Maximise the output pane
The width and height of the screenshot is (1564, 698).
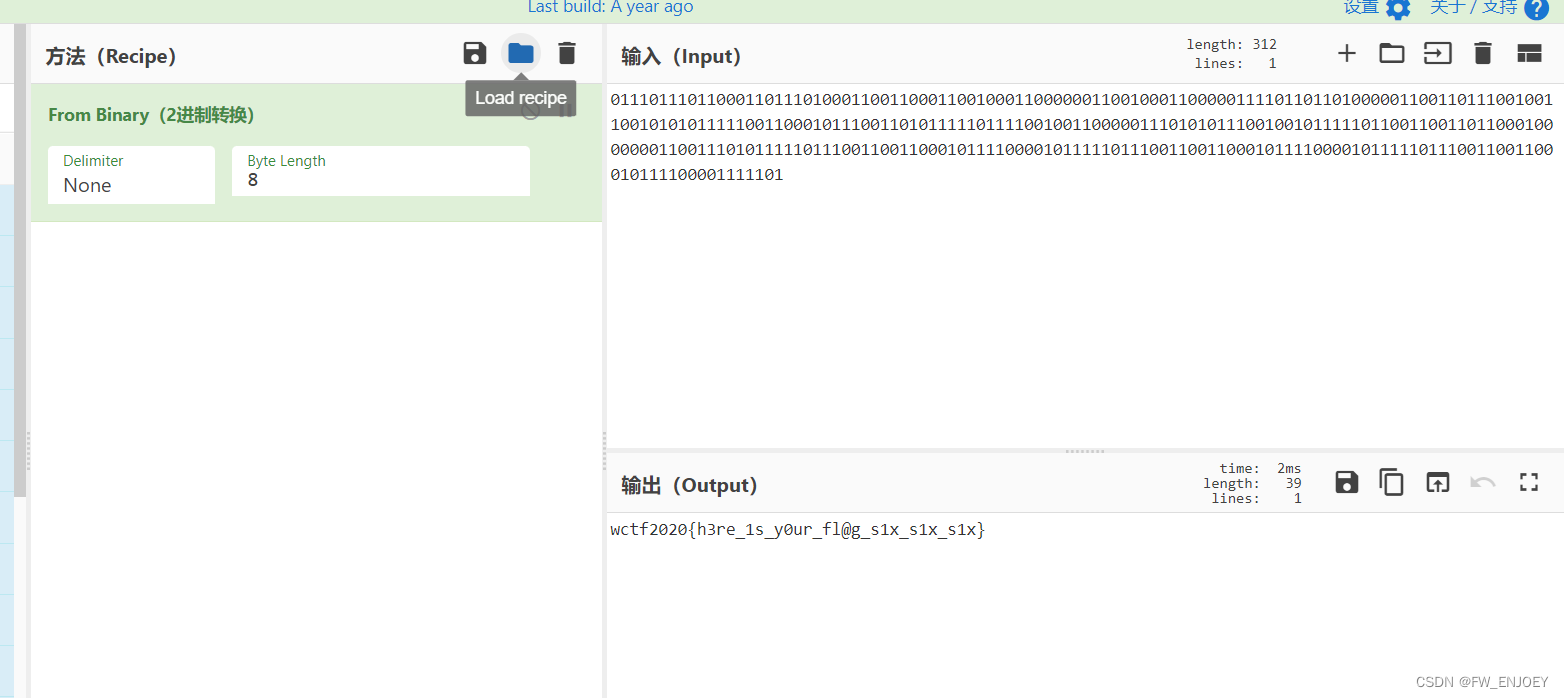pos(1528,481)
